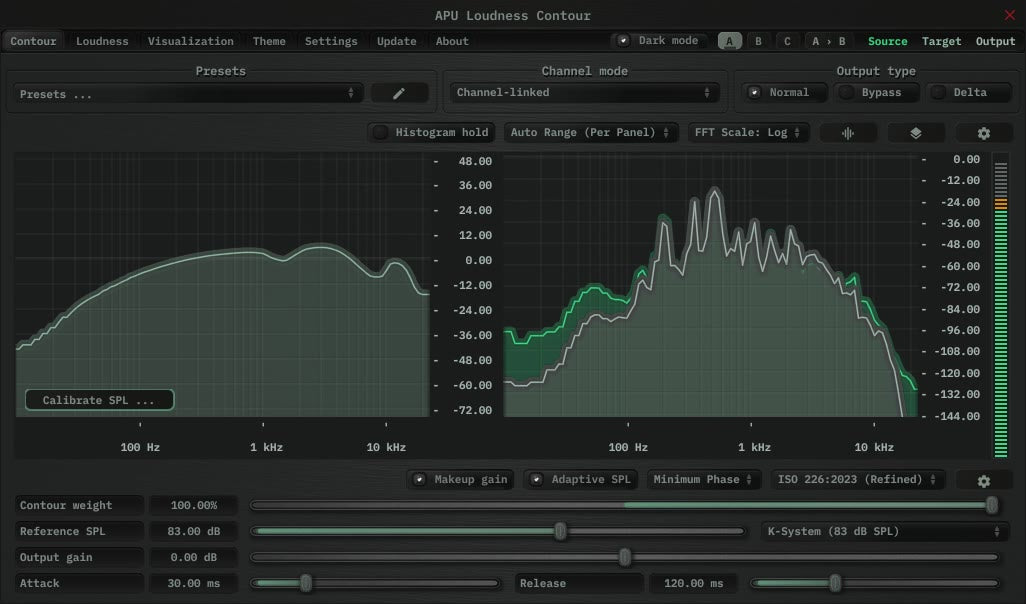The height and width of the screenshot is (604, 1026).
Task: Switch to the Contour tab
Action: pyautogui.click(x=33, y=41)
